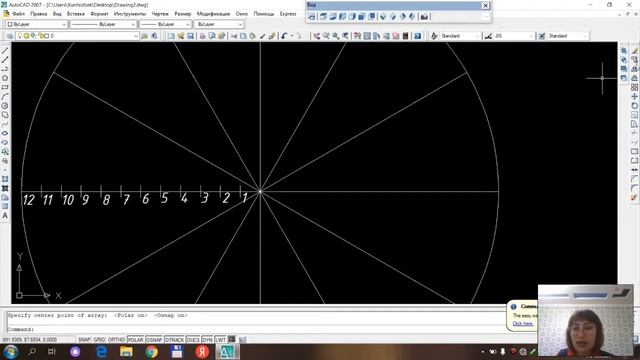The width and height of the screenshot is (640, 360).
Task: Select the Polygon draw tool
Action: point(5,78)
